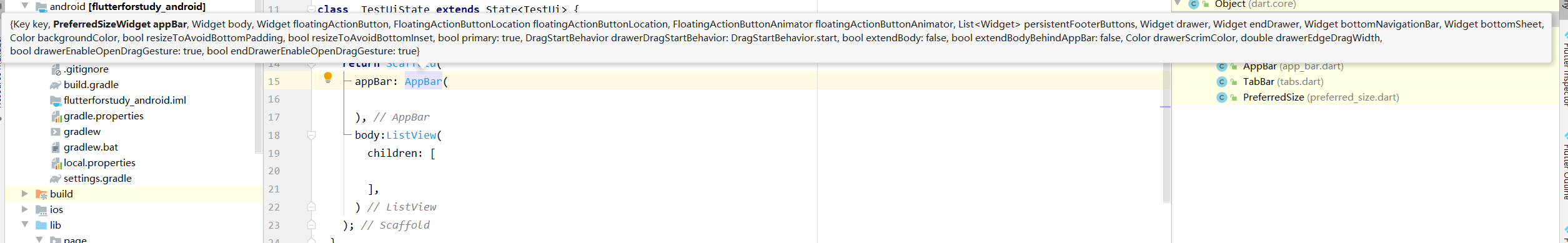The height and width of the screenshot is (243, 1568).
Task: Select the build.gradle file
Action: coord(91,84)
